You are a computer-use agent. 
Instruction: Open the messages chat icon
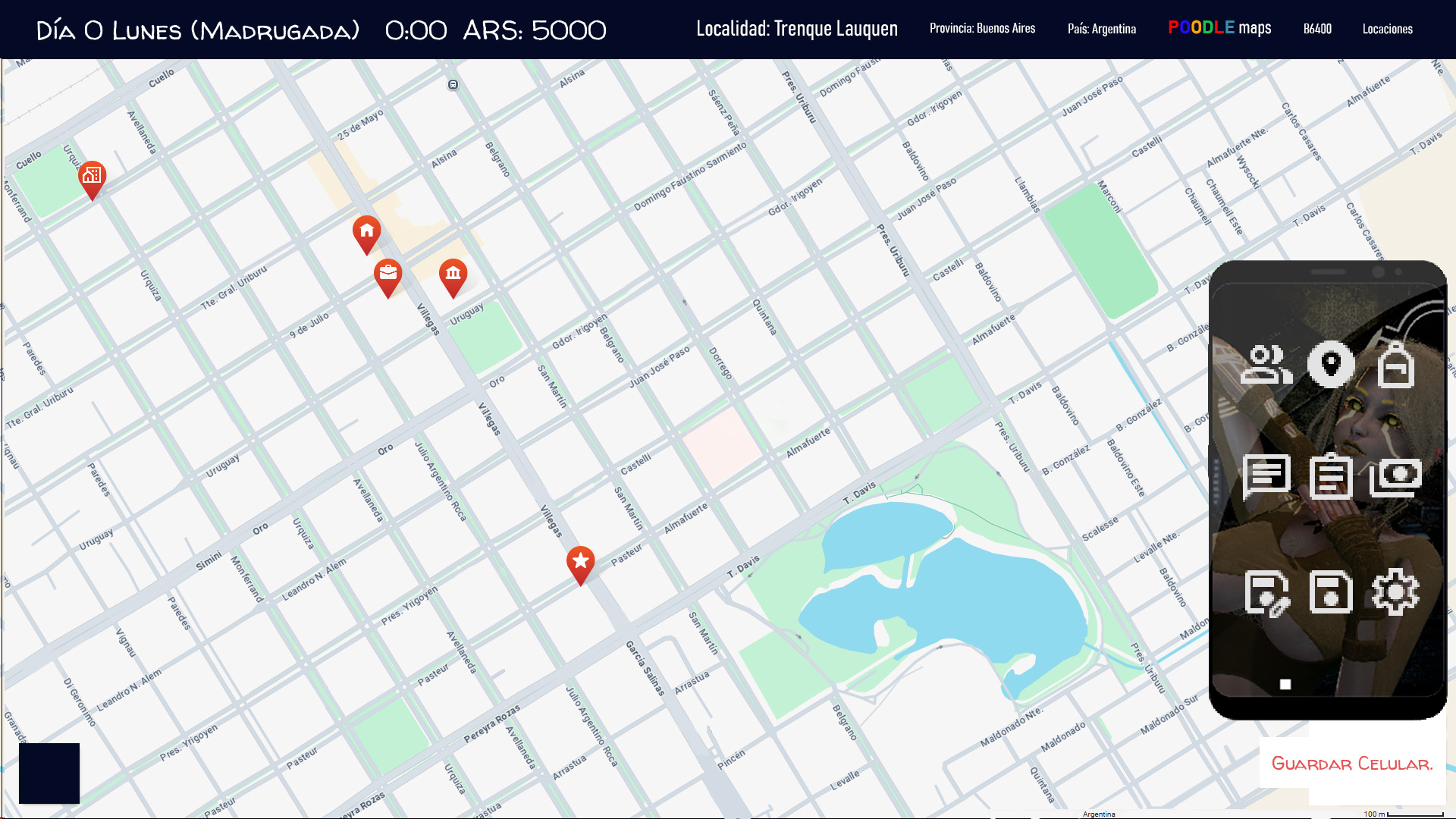click(x=1266, y=477)
